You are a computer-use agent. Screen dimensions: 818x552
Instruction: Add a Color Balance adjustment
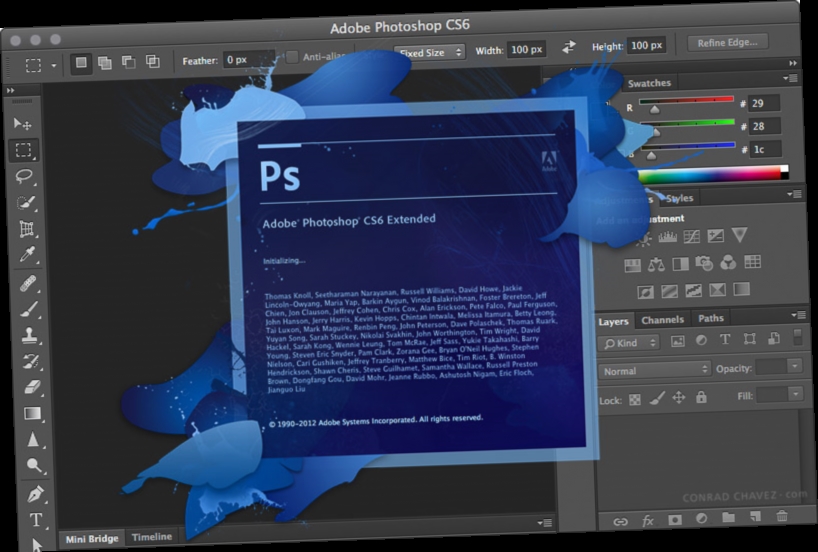[x=656, y=265]
